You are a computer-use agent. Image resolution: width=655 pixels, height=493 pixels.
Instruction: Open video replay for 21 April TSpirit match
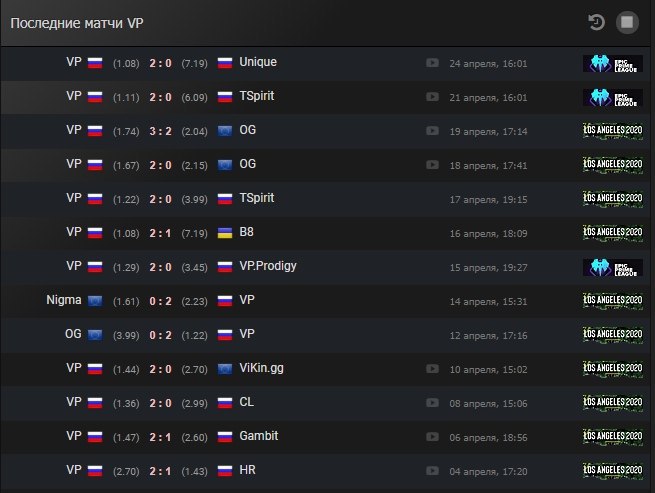[432, 97]
